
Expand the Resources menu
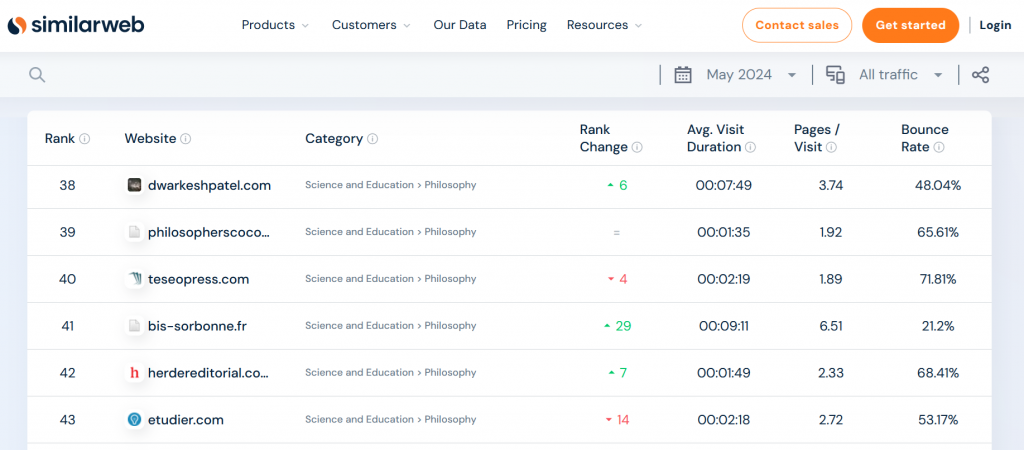coord(605,25)
